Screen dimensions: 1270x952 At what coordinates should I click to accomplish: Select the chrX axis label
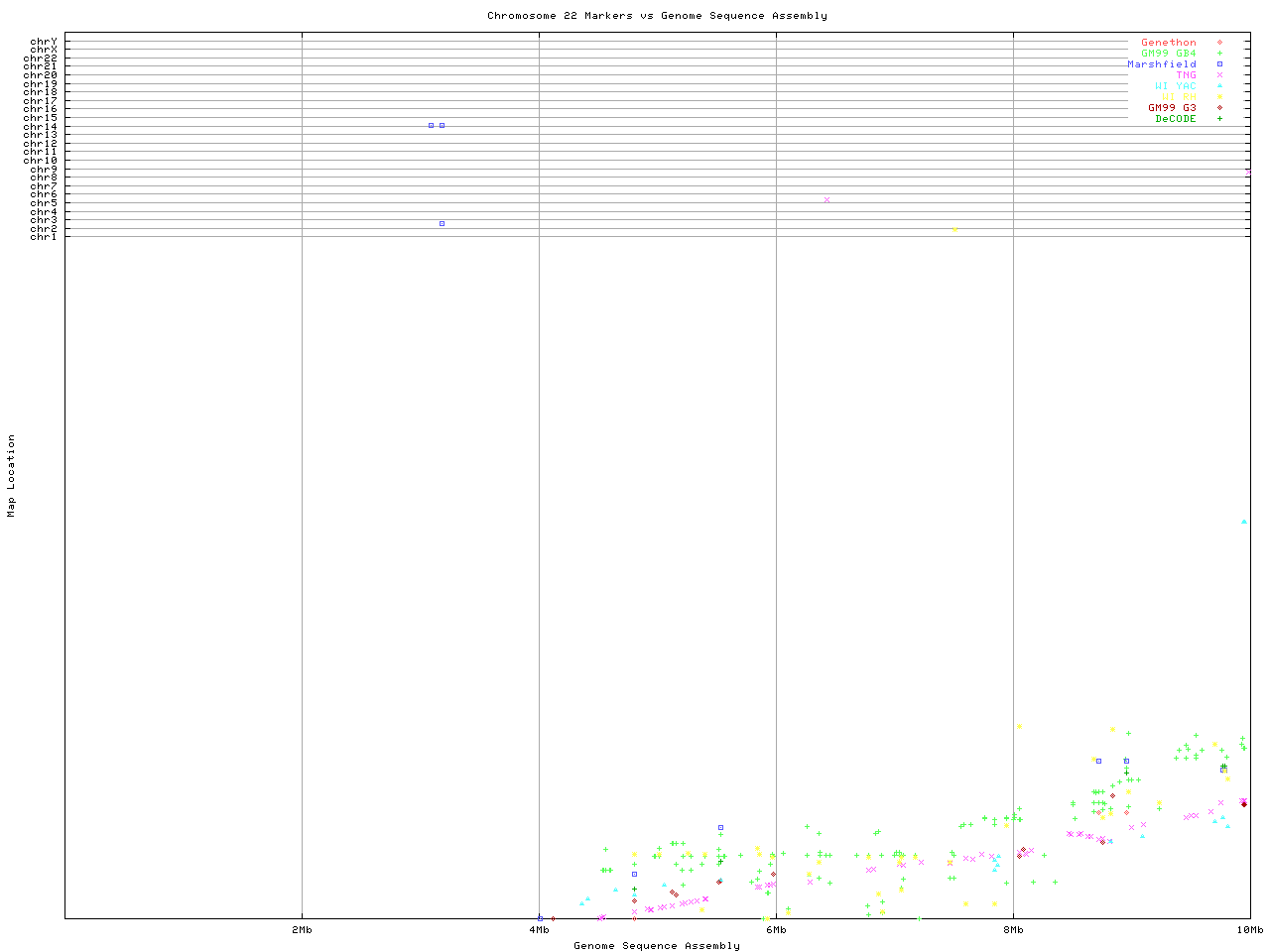pos(44,50)
